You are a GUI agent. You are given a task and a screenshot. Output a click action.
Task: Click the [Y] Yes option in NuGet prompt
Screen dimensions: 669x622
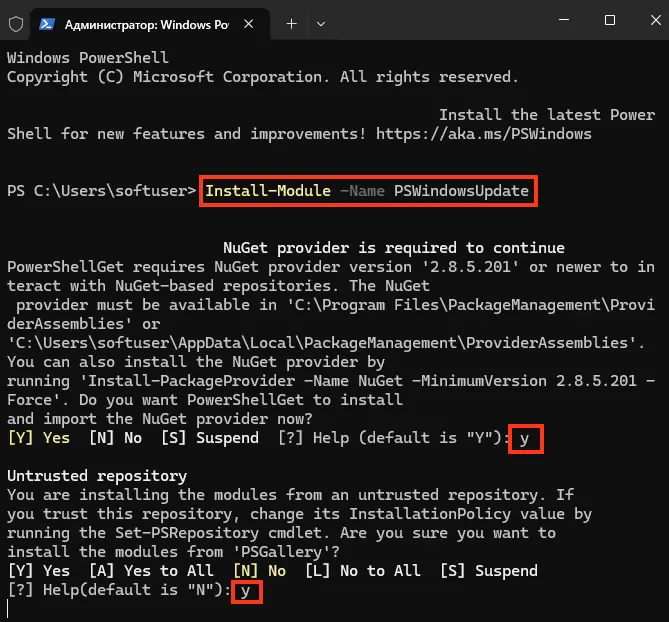pyautogui.click(x=39, y=438)
